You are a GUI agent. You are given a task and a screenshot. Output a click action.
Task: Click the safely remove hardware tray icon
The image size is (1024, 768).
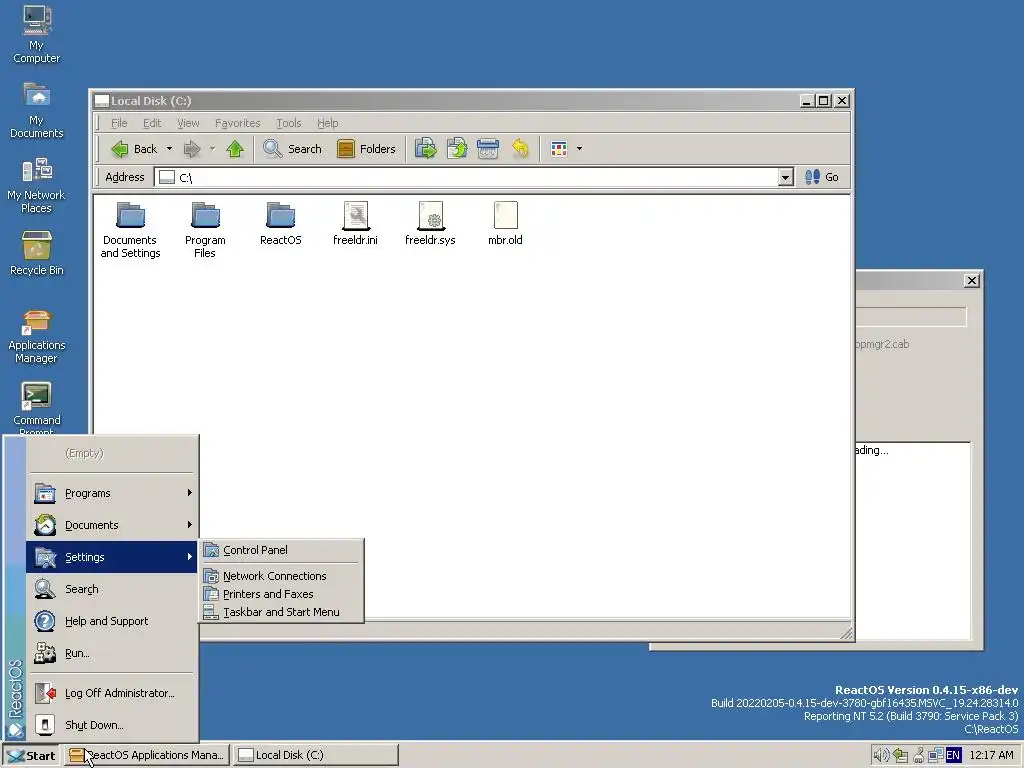click(901, 756)
